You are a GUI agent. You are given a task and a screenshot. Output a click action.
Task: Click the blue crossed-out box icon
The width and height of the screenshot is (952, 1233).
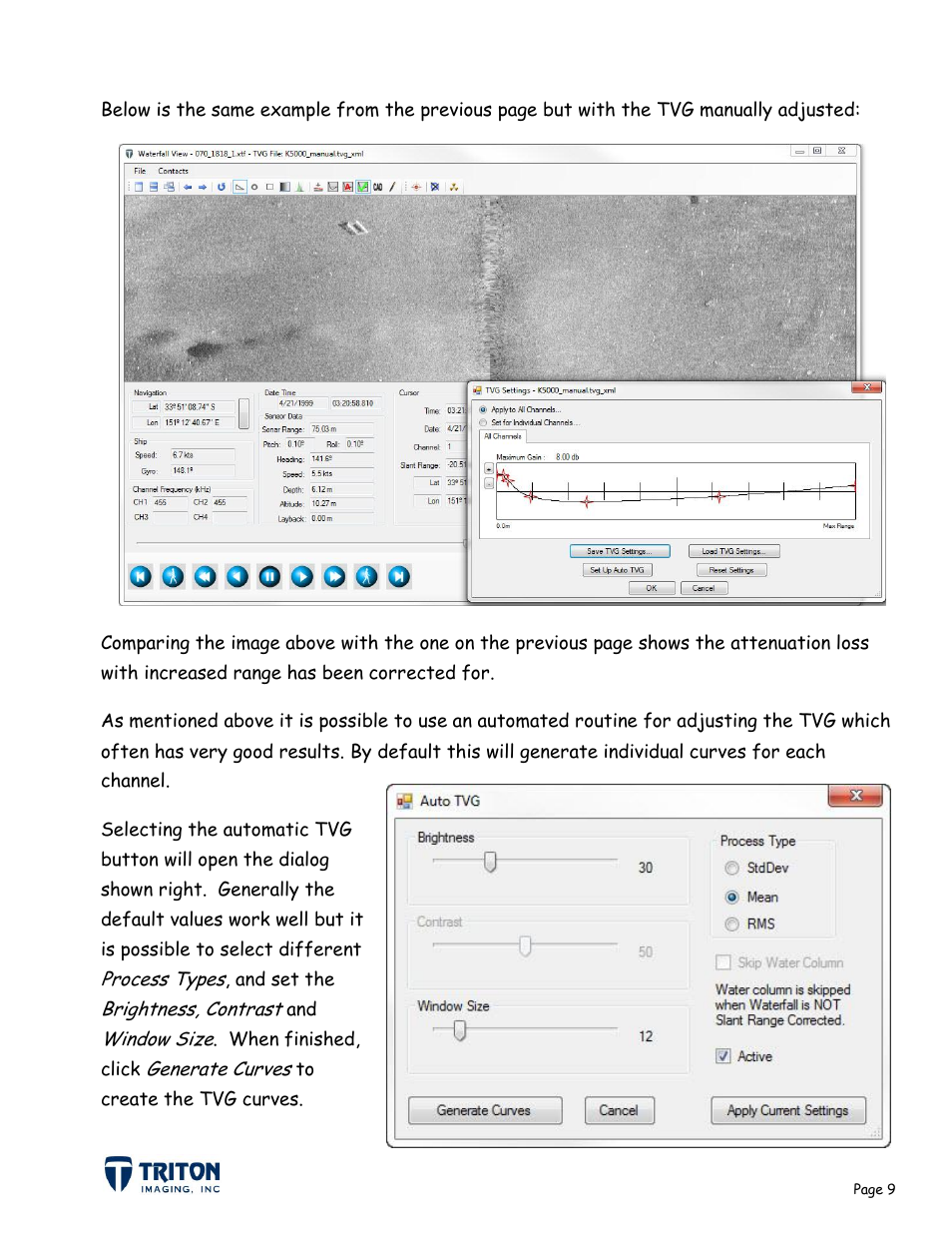tap(435, 187)
